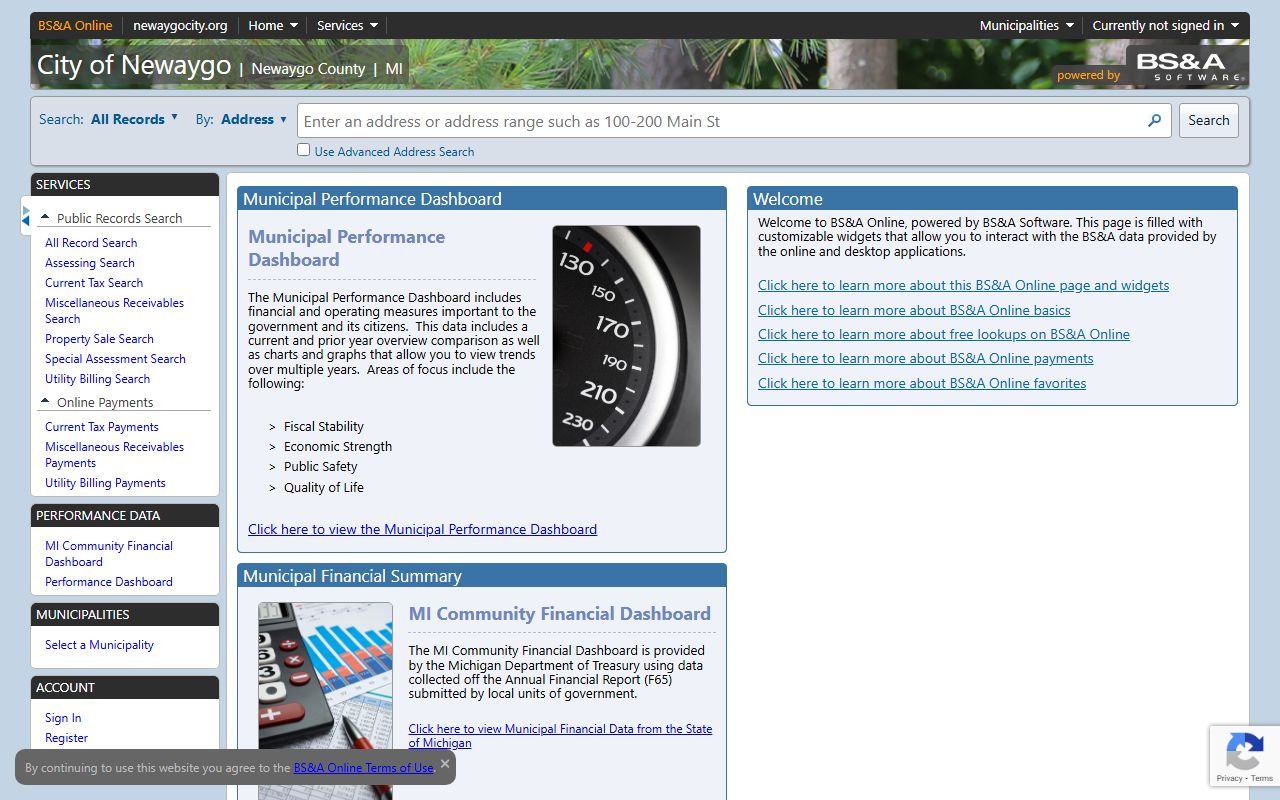
Task: Open the Services dropdown menu
Action: pos(347,26)
